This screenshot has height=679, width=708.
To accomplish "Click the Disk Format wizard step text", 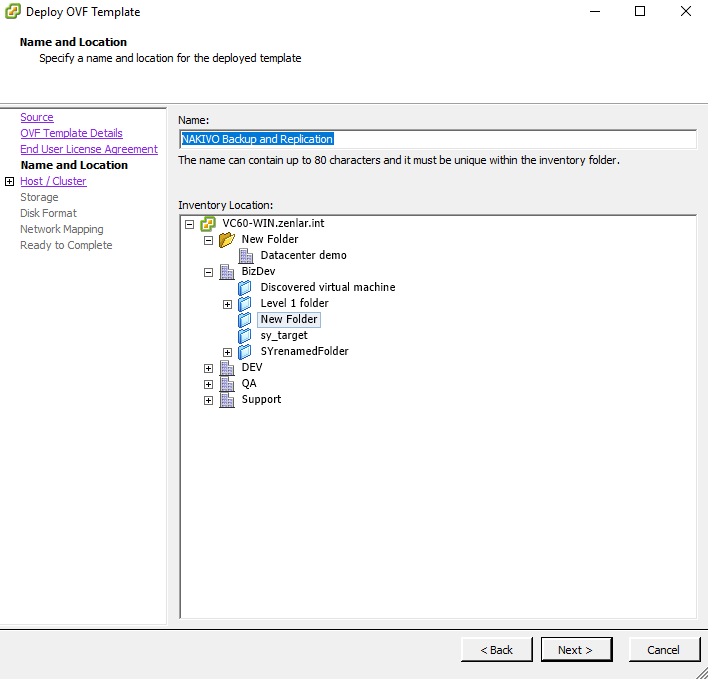I will pos(48,213).
